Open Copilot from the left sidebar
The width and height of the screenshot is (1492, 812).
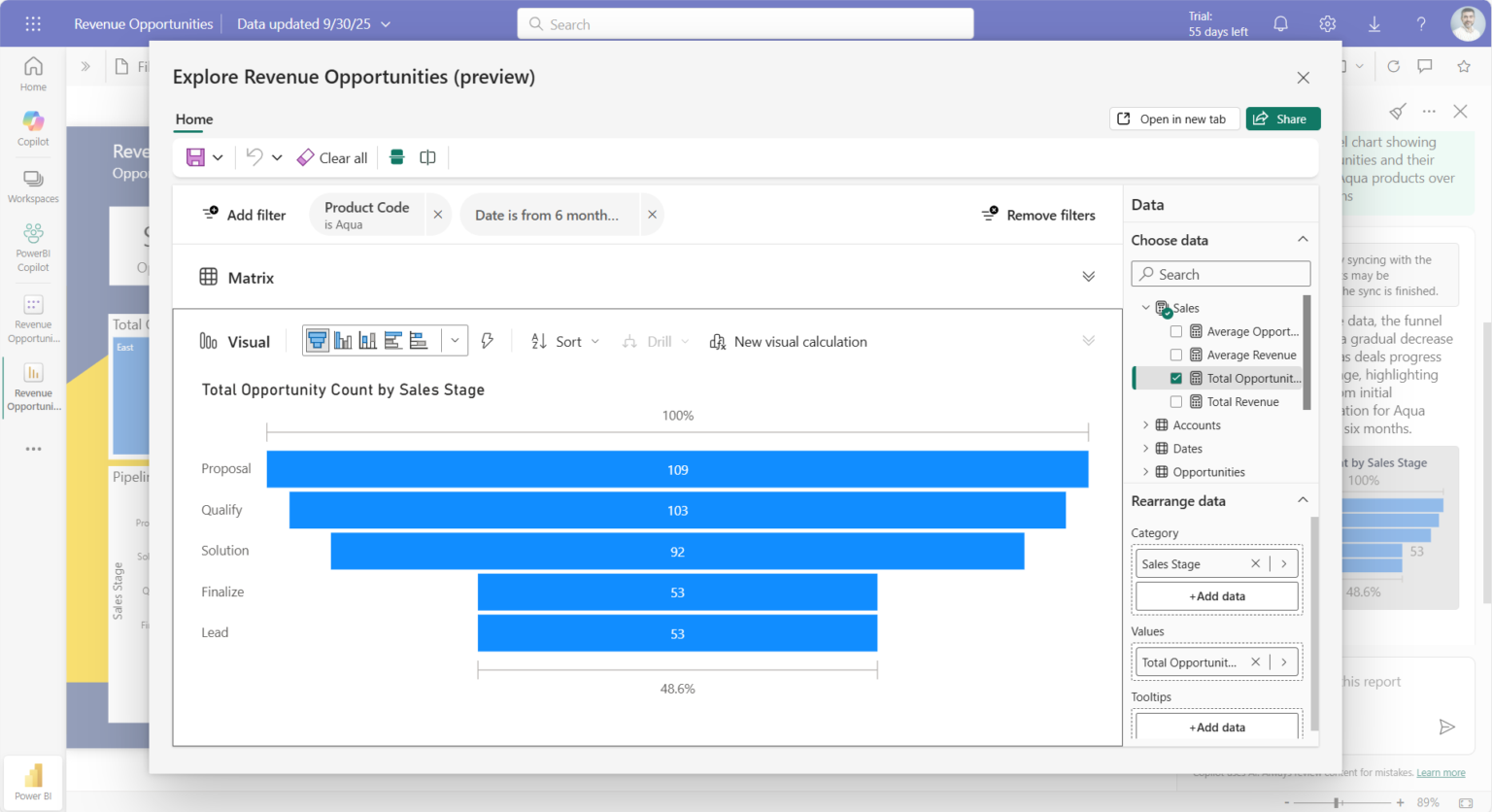33,128
